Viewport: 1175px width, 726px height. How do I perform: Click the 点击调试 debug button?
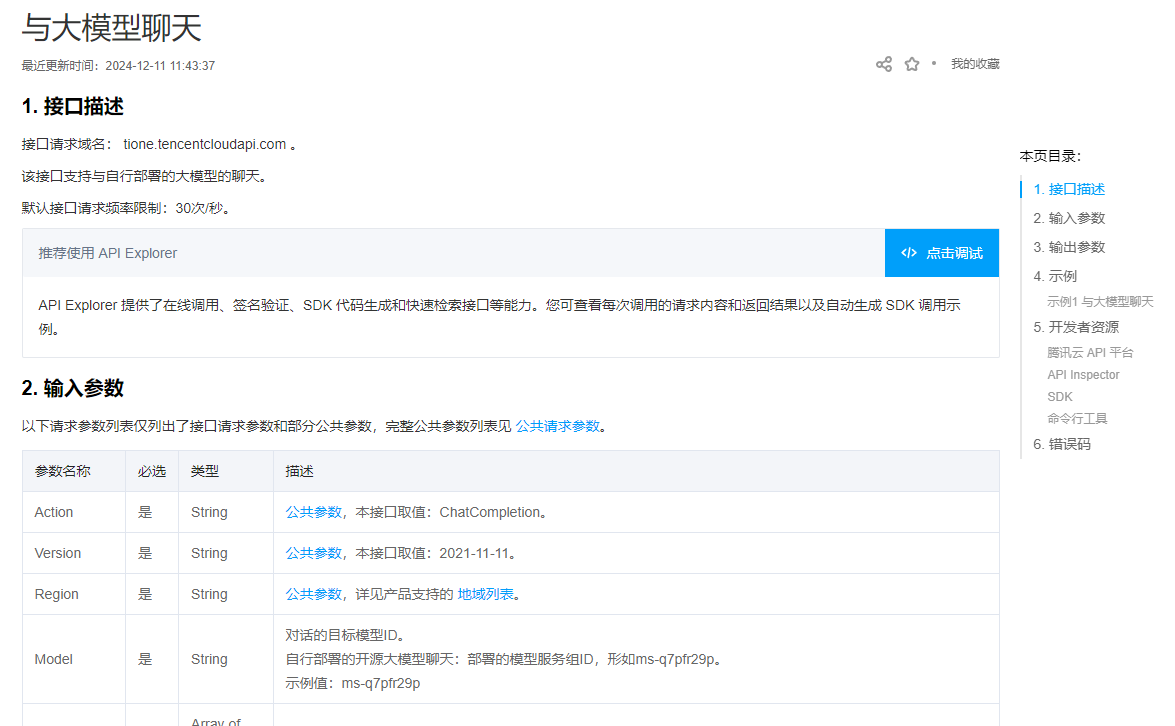941,253
